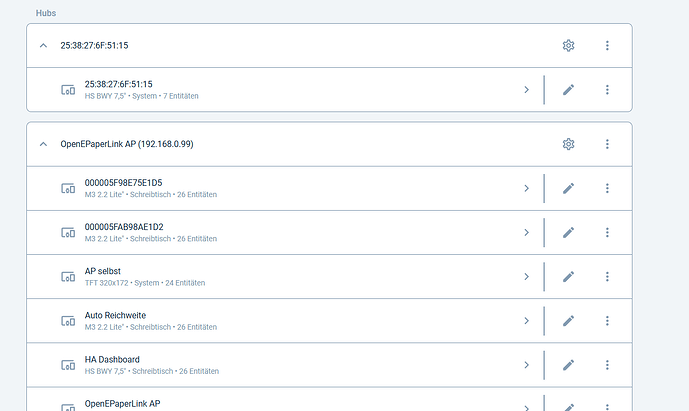Edit the Auto Reichweite device
Viewport: 689px width, 411px height.
pos(568,321)
